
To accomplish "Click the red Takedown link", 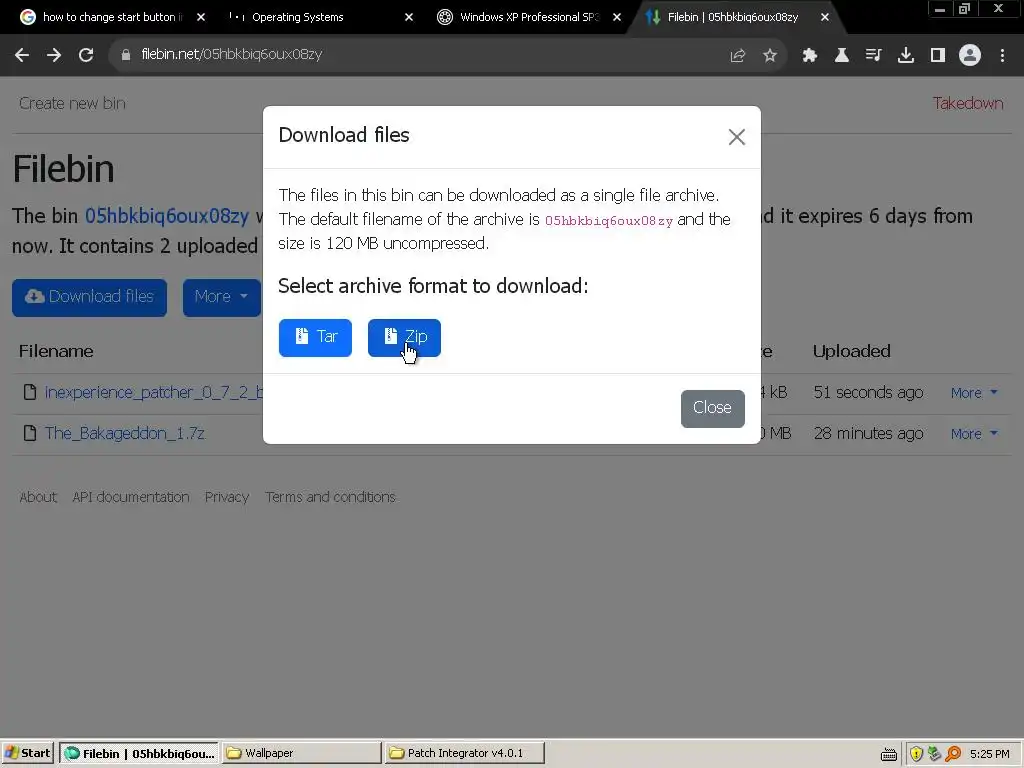I will click(x=968, y=103).
